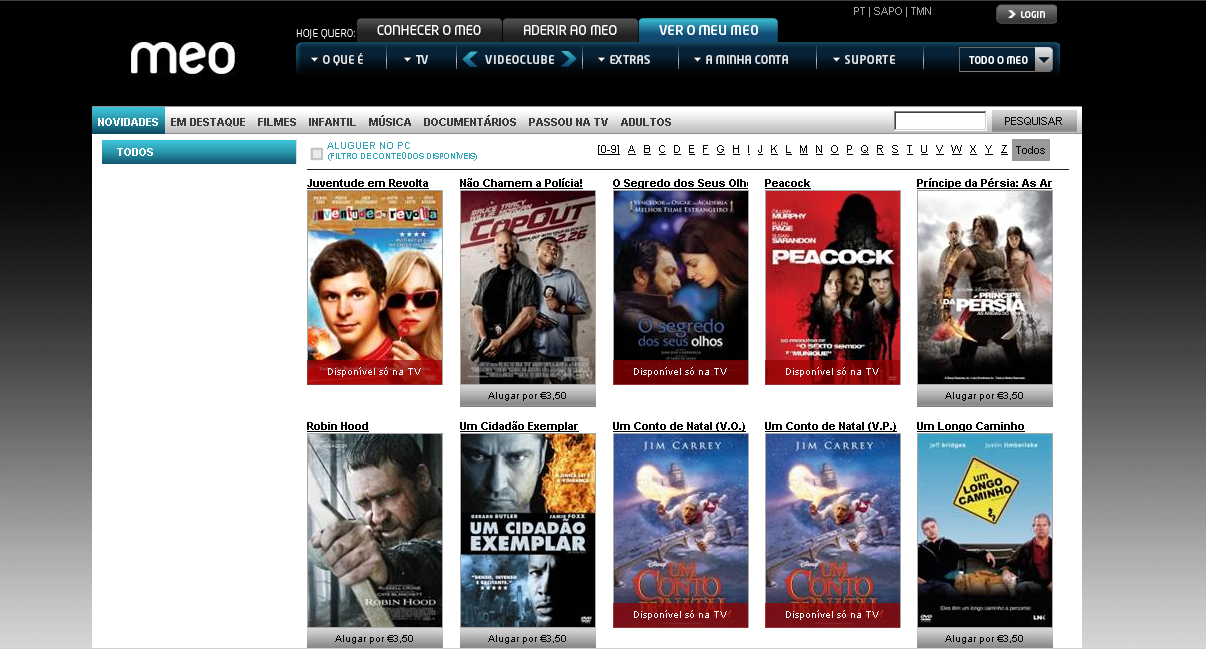The image size is (1206, 649).
Task: Click the Um Cidadão Exemplar poster
Action: point(528,530)
